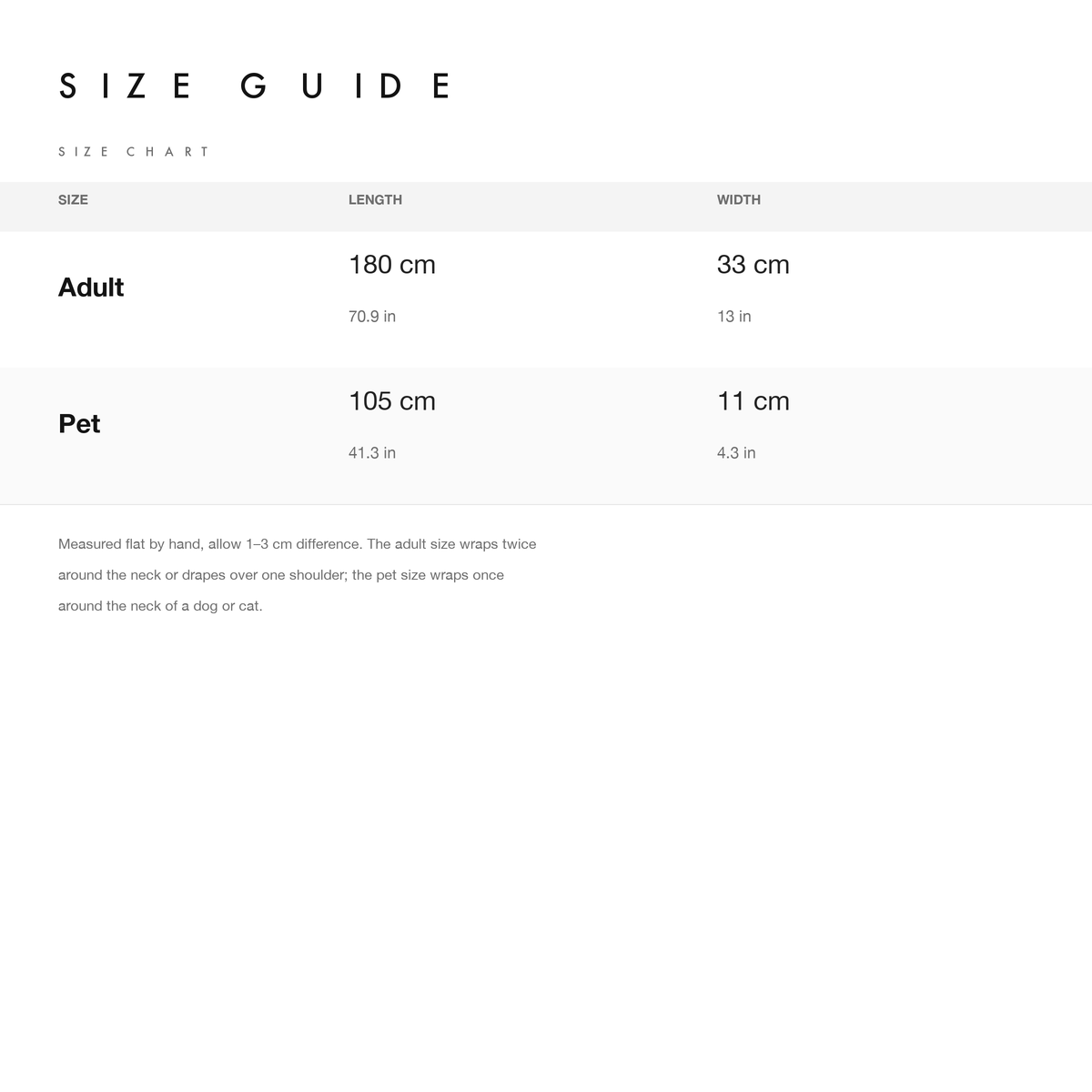1092x1092 pixels.
Task: Select the SIZE column header
Action: (x=73, y=199)
